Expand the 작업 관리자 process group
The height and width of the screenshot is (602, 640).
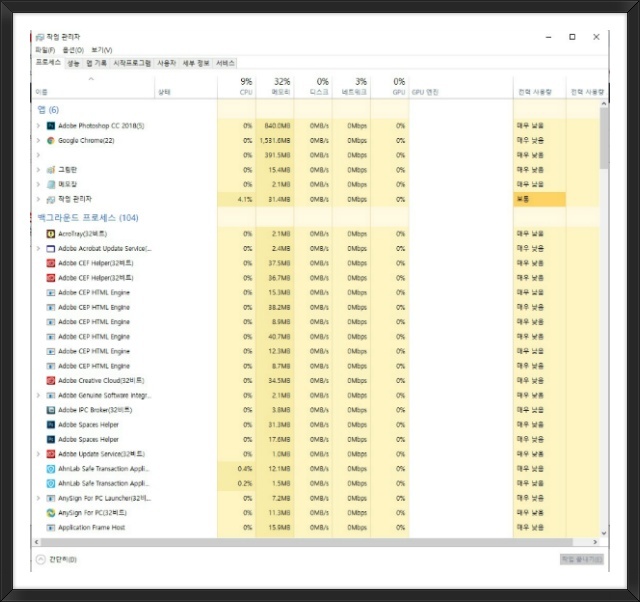point(38,199)
